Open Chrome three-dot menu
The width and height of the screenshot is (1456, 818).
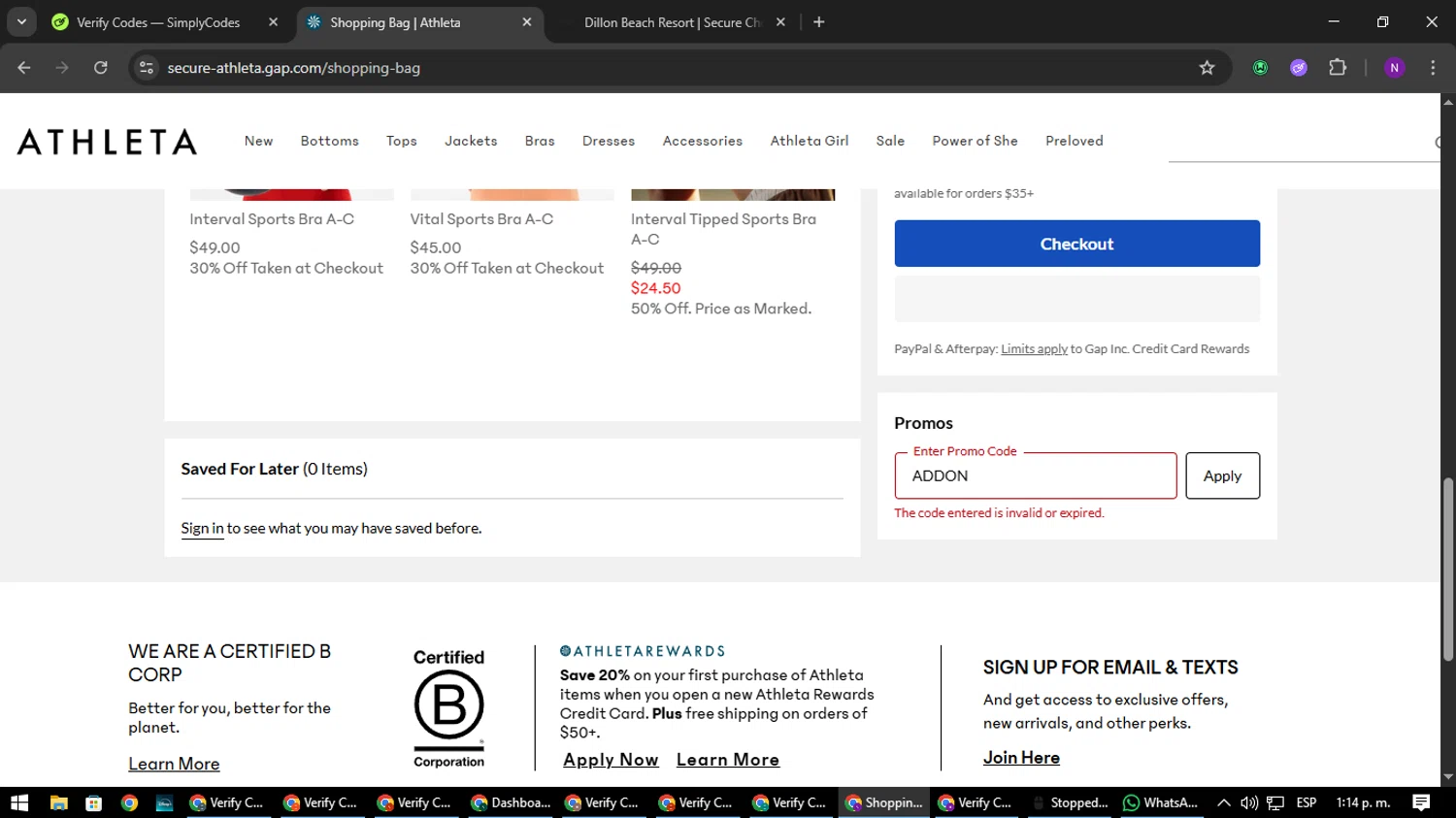tap(1433, 68)
